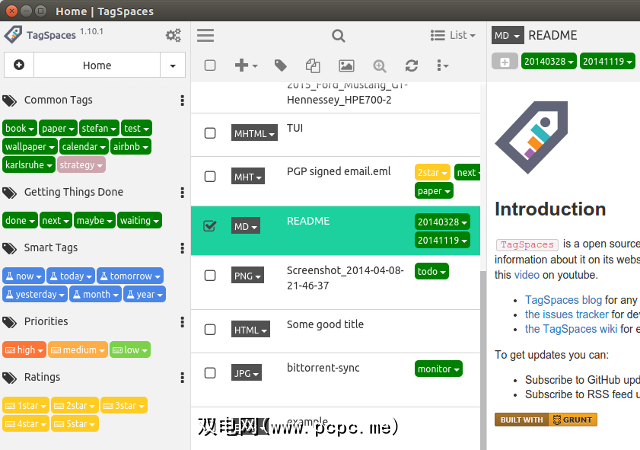Open the PNG extension dropdown
Viewport: 640px width, 450px height.
click(247, 275)
